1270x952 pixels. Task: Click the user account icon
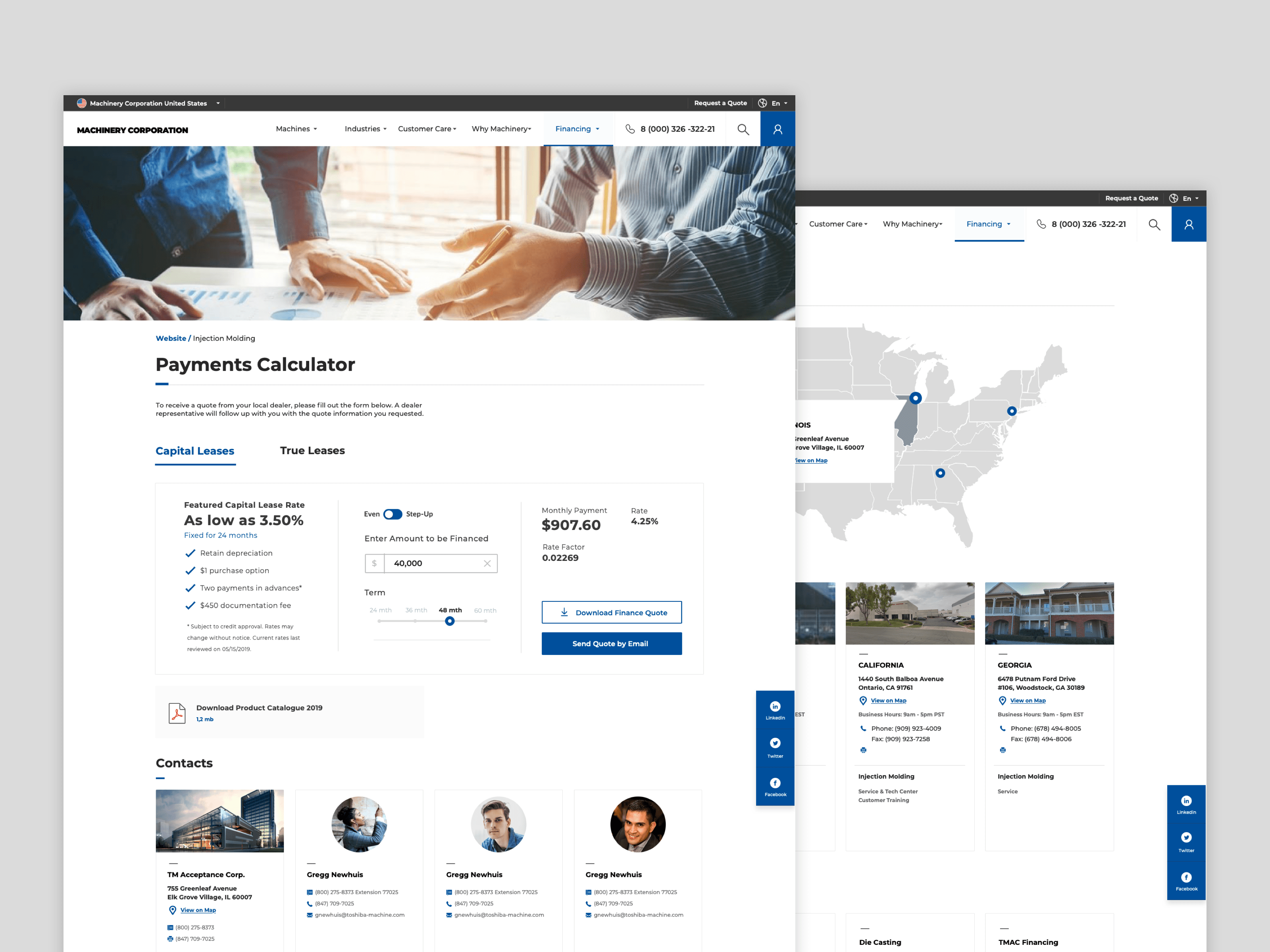[x=778, y=129]
